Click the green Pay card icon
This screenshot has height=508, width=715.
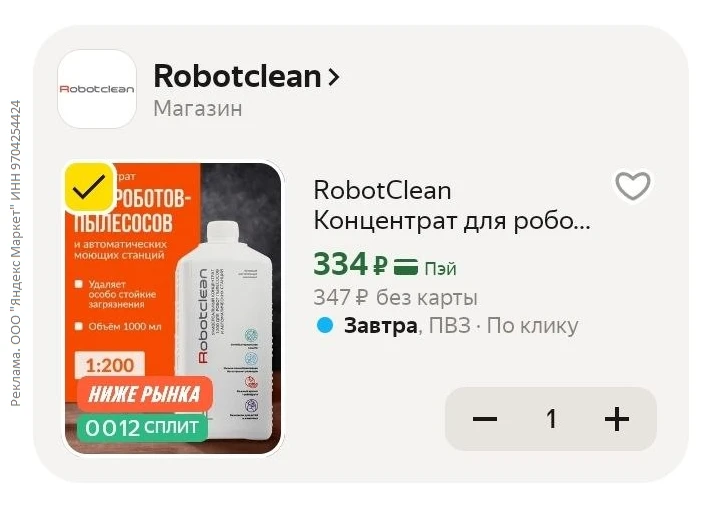click(x=406, y=267)
